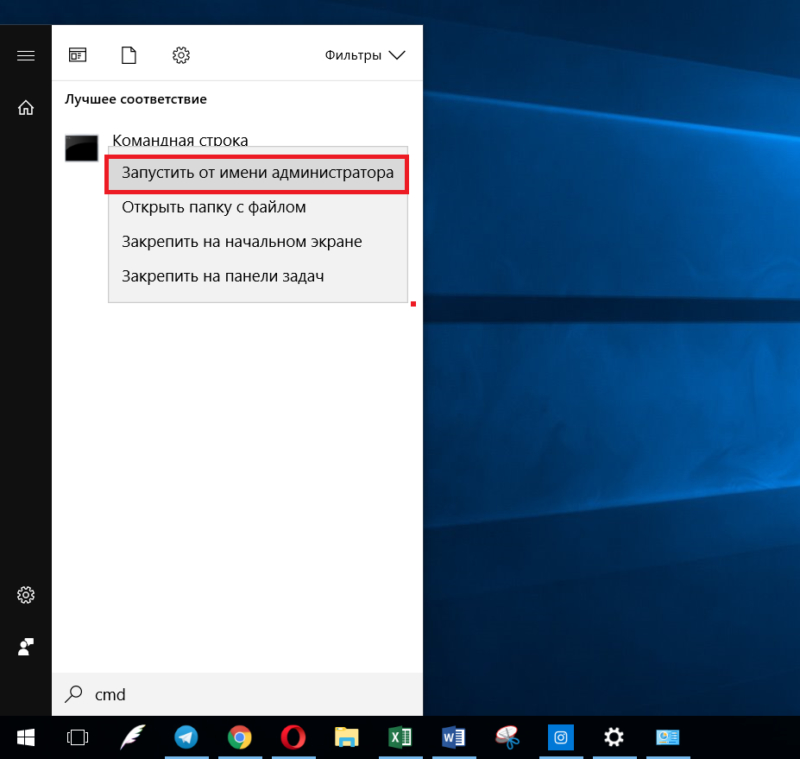Open the settings gear in left sidebar

26,595
